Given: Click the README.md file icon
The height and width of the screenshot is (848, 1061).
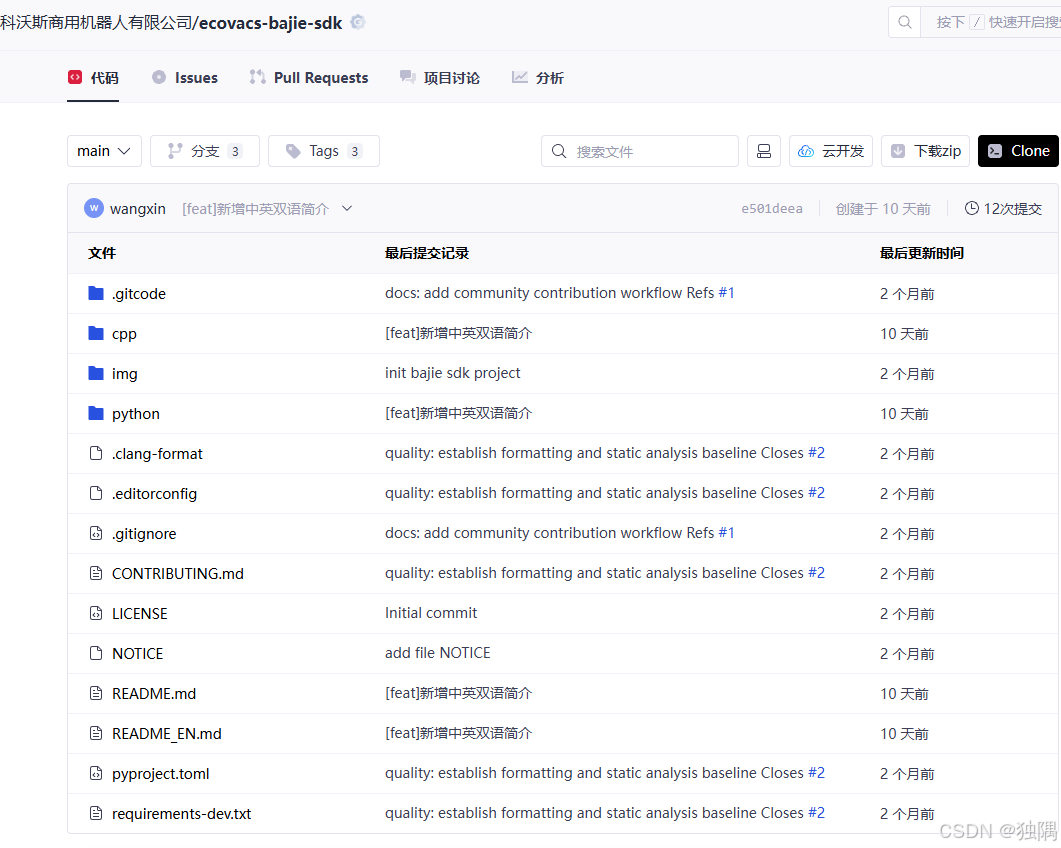Looking at the screenshot, I should [x=96, y=692].
